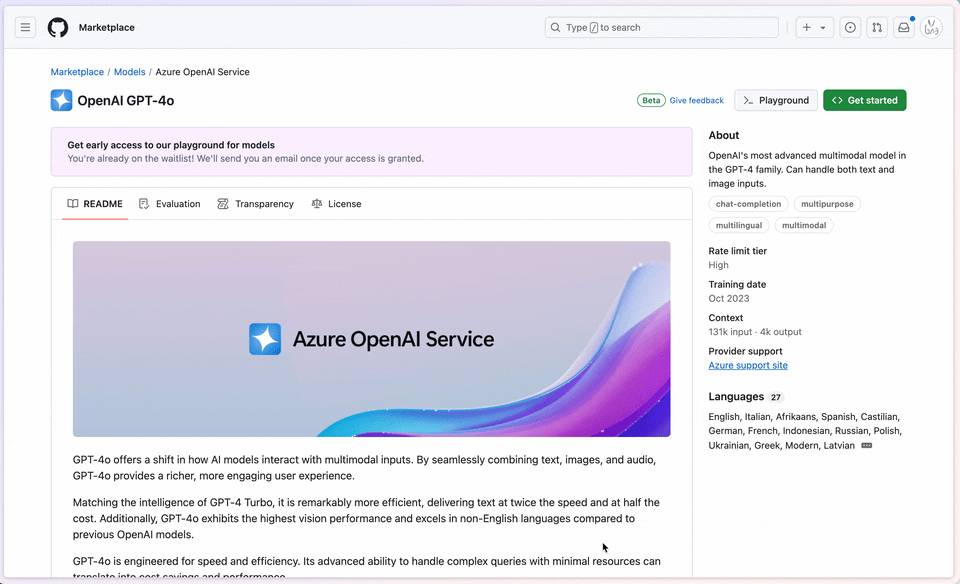
Task: Open the notifications inbox
Action: [904, 28]
